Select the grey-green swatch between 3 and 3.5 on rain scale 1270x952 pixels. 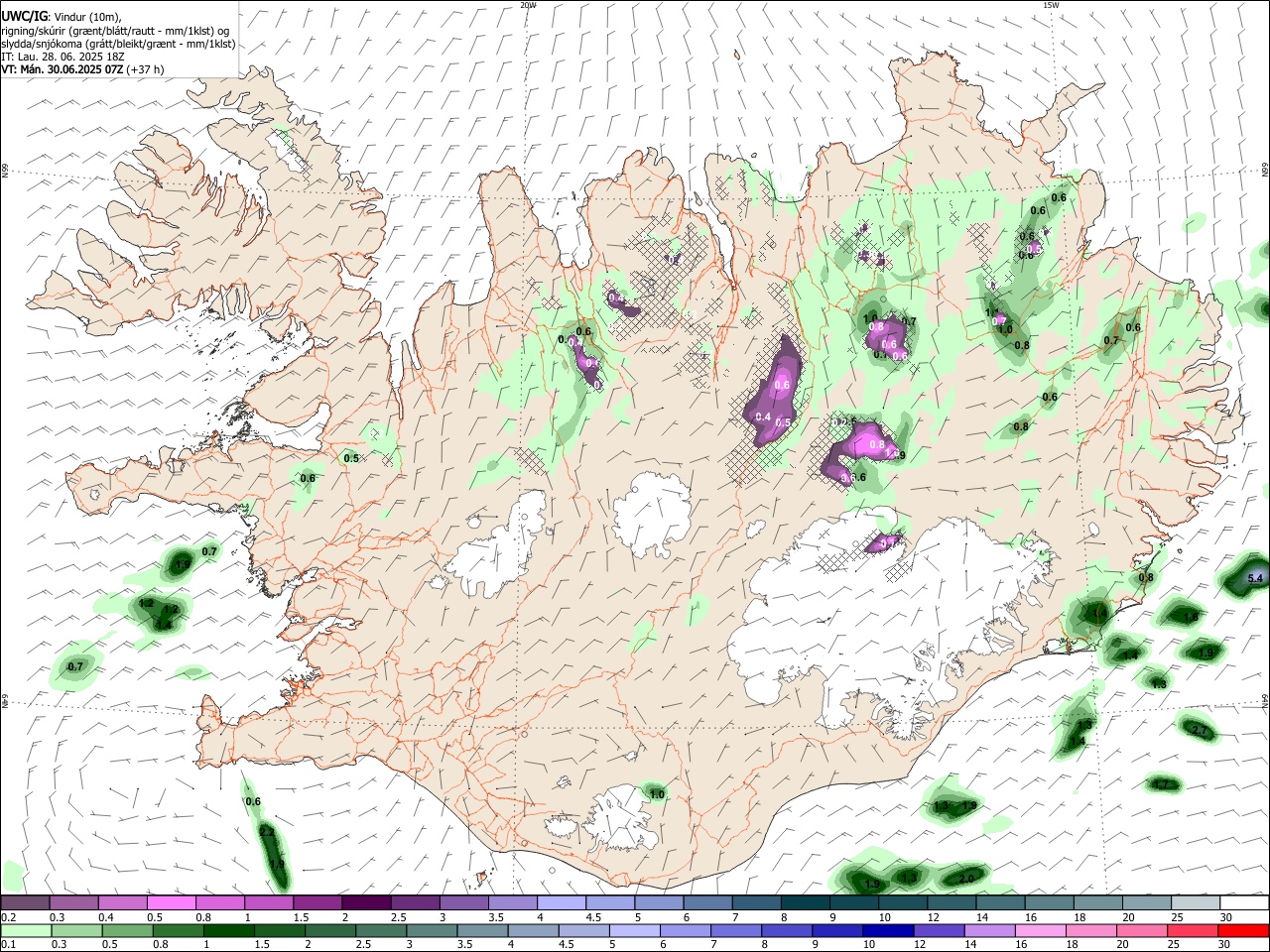pos(432,930)
